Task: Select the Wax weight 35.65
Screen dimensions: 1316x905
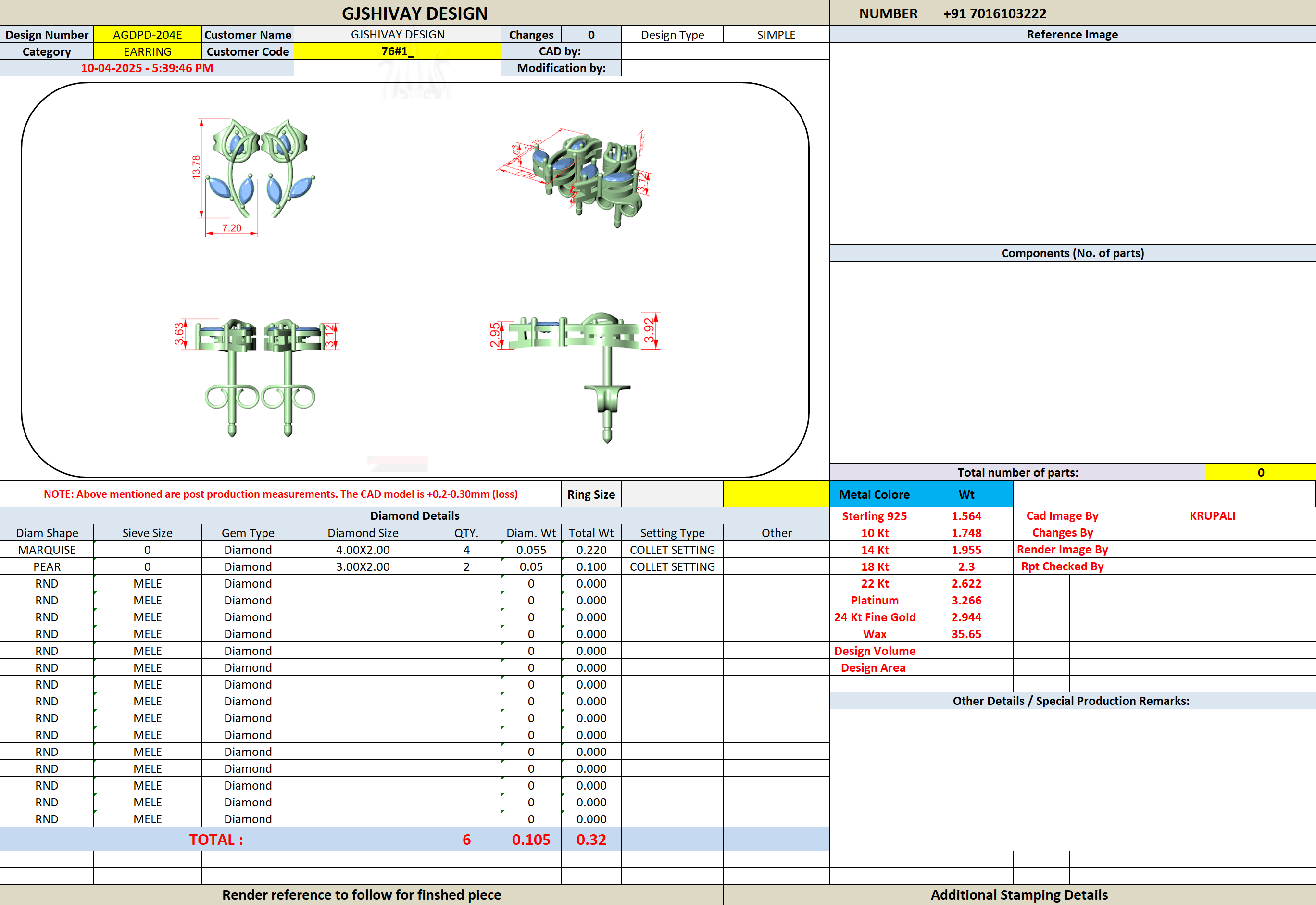Action: 966,634
